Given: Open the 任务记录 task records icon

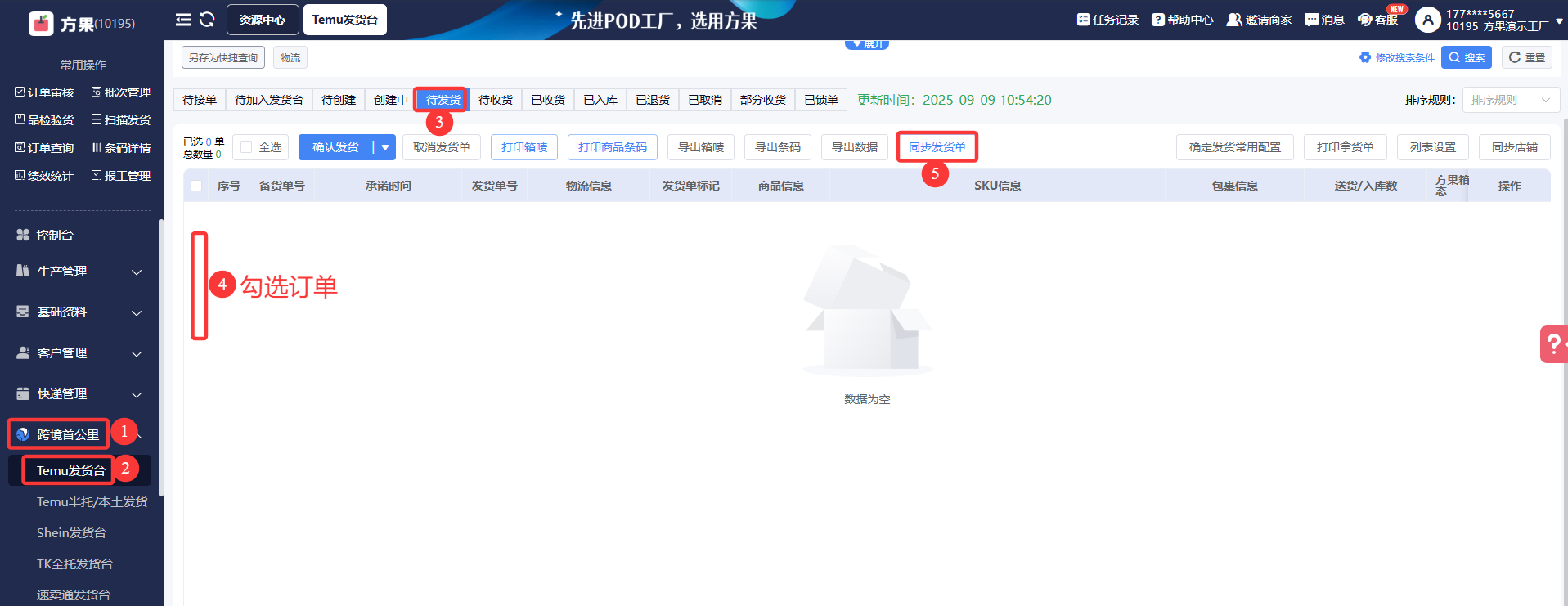Looking at the screenshot, I should point(1083,20).
